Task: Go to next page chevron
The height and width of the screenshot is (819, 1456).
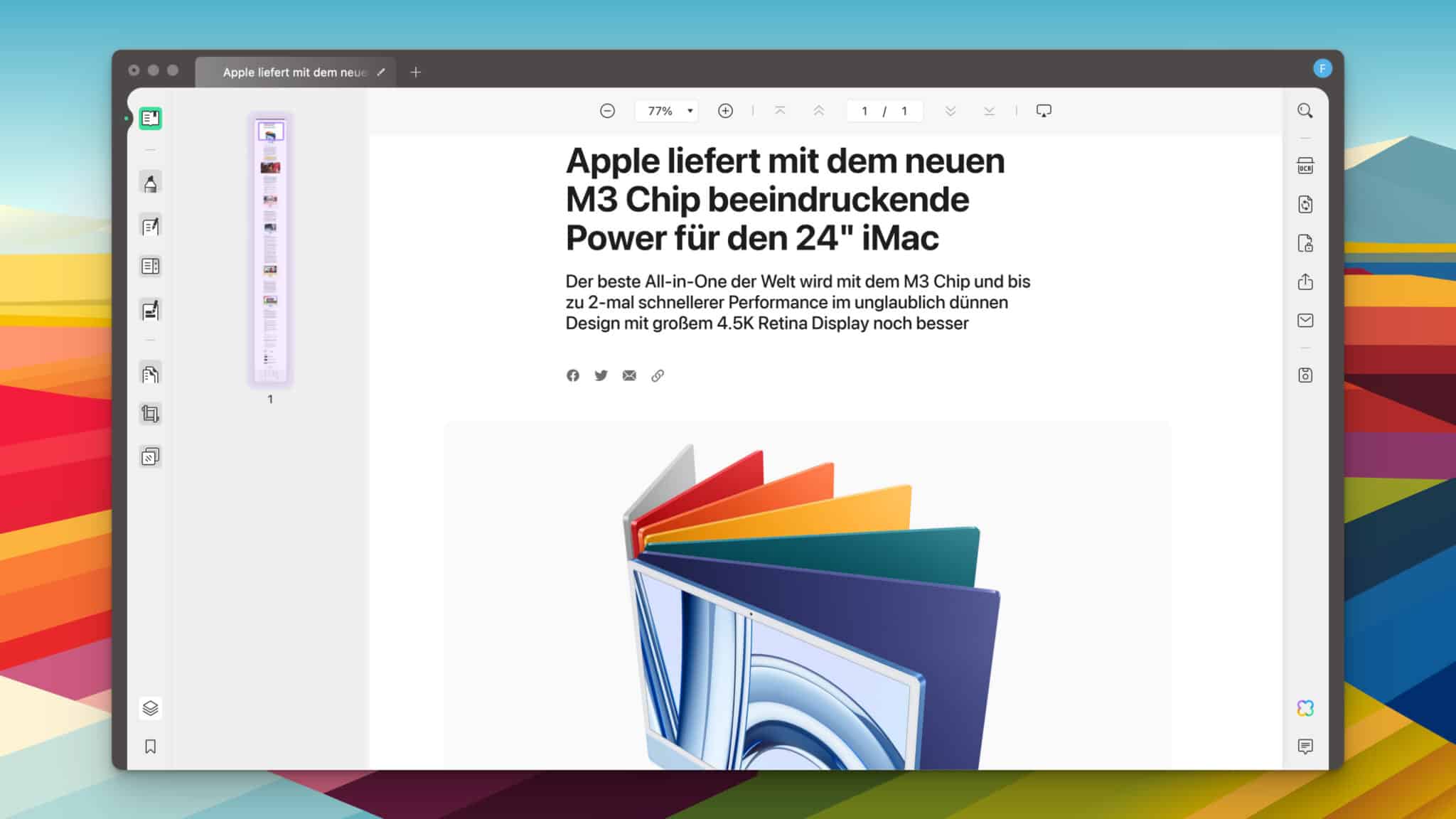Action: [x=950, y=111]
